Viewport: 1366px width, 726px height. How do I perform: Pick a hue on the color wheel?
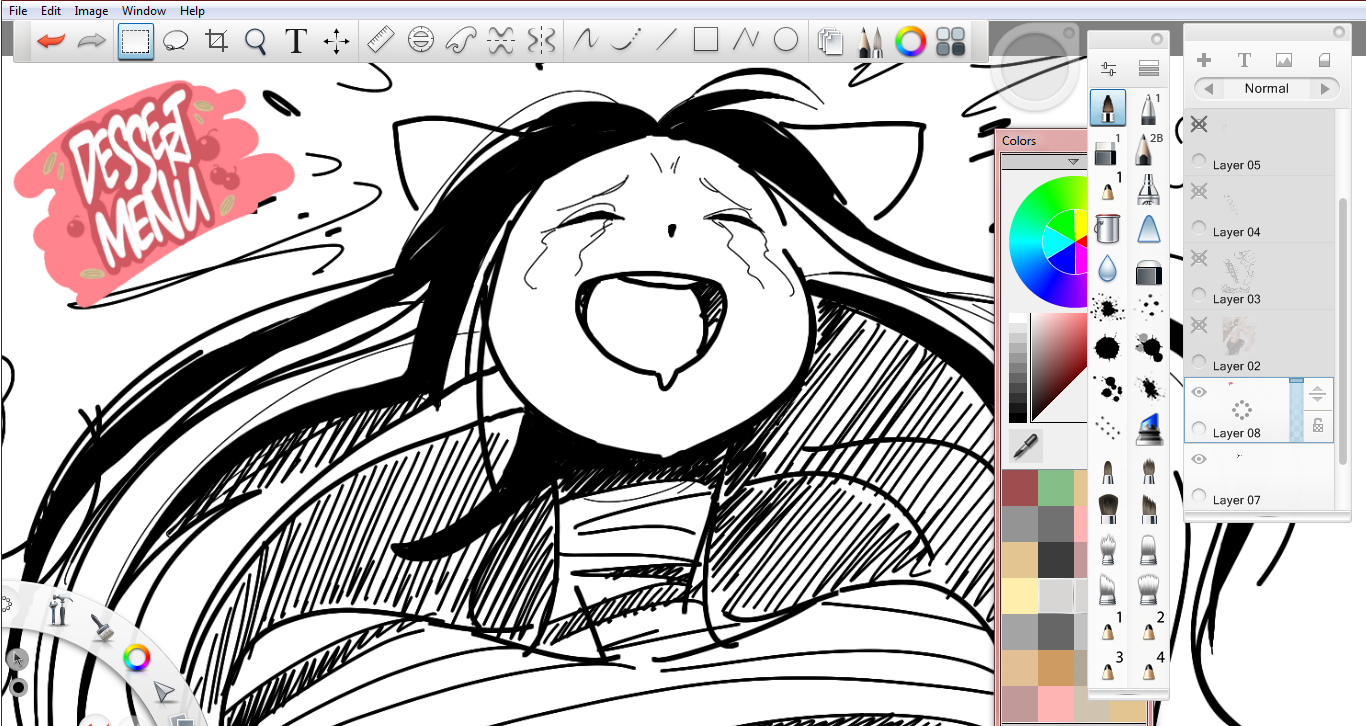pos(1047,241)
